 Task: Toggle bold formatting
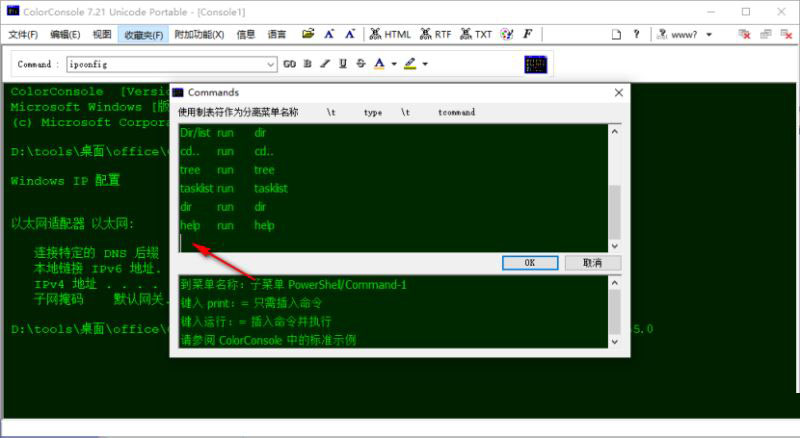coord(308,64)
